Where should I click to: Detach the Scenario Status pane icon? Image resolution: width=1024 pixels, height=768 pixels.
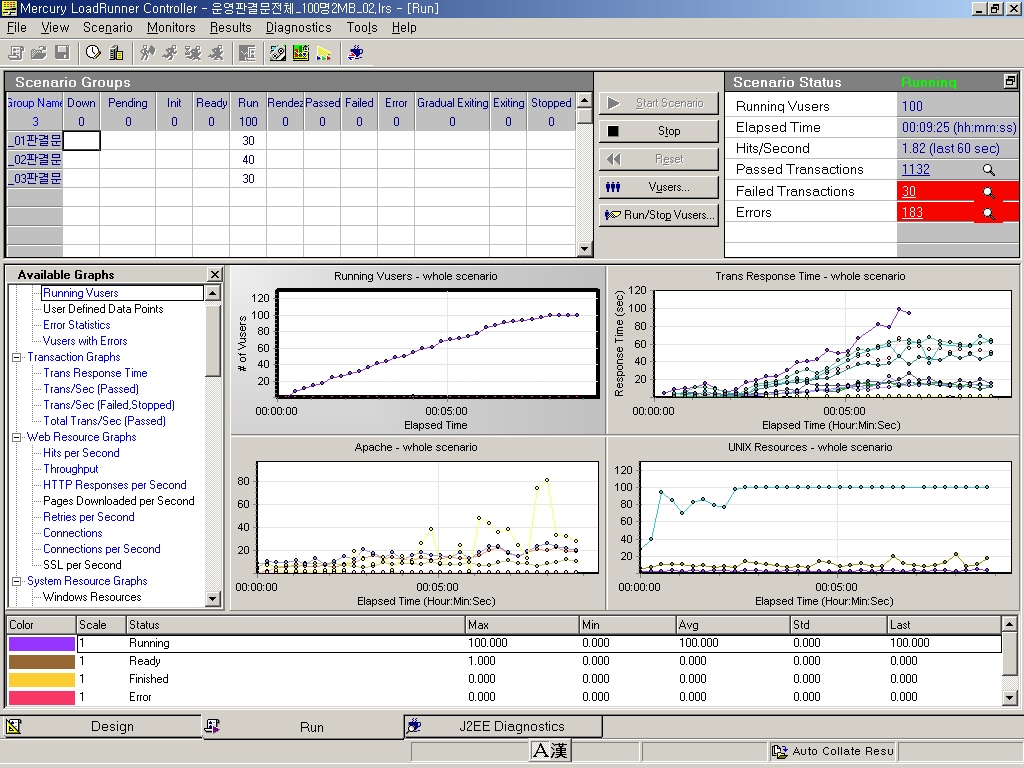point(1010,81)
